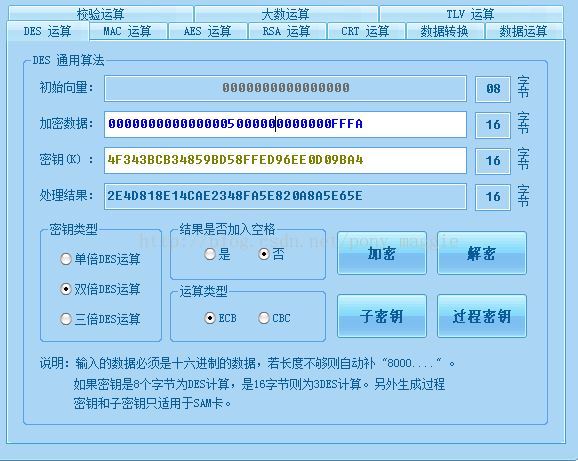
Task: Click the 密钥类型 group title
Action: [x=74, y=229]
